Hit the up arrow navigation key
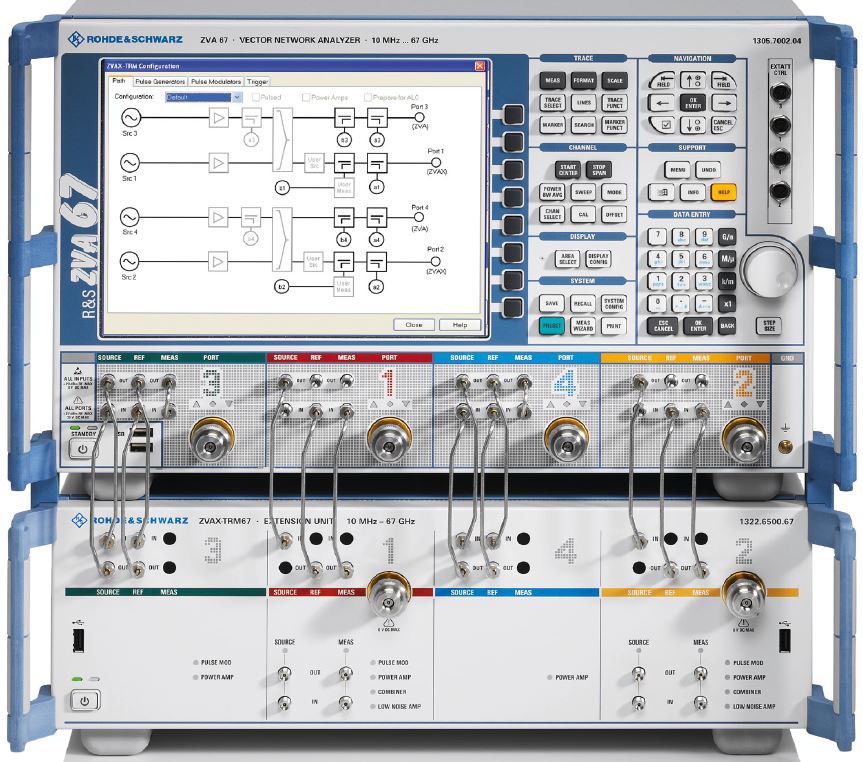Image resolution: width=863 pixels, height=762 pixels. pos(693,80)
